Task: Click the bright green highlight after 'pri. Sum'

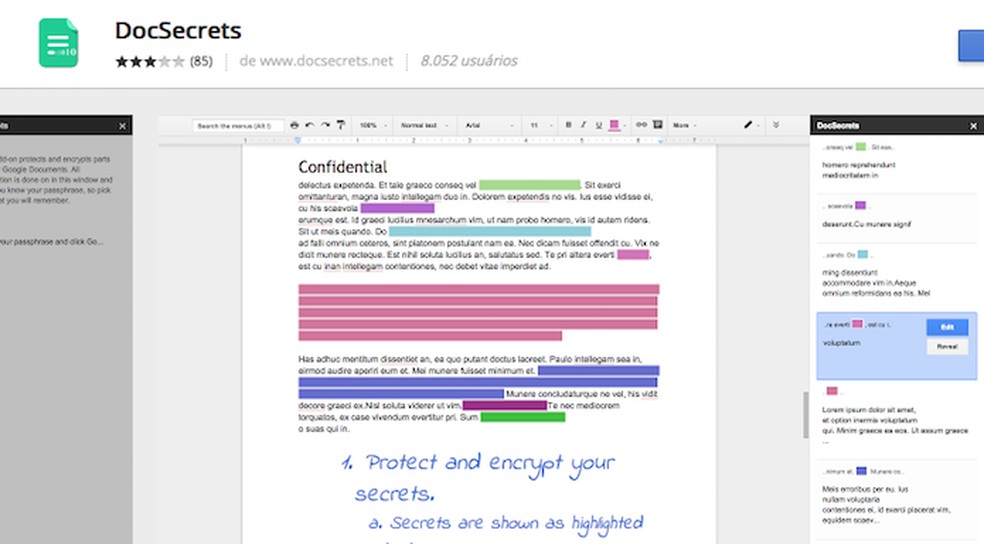Action: point(523,417)
